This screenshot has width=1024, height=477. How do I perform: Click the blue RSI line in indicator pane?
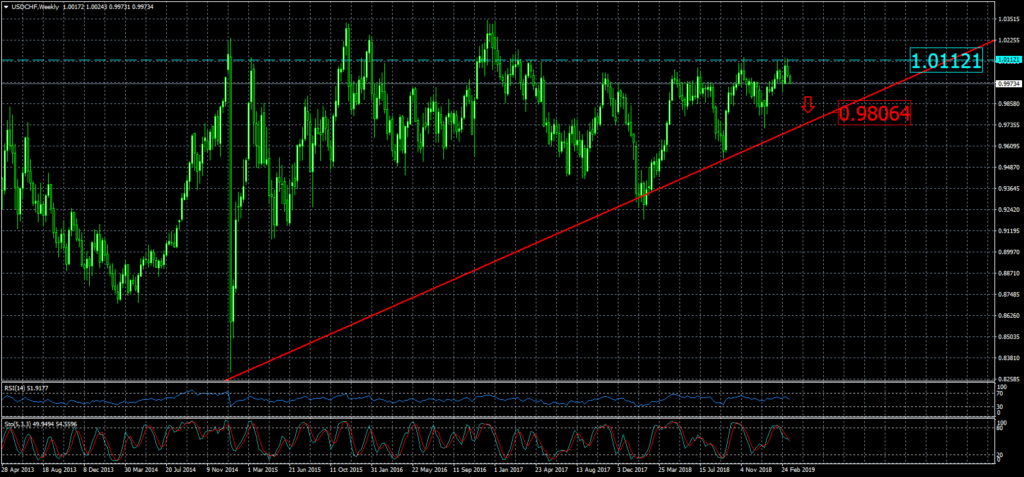[400, 398]
